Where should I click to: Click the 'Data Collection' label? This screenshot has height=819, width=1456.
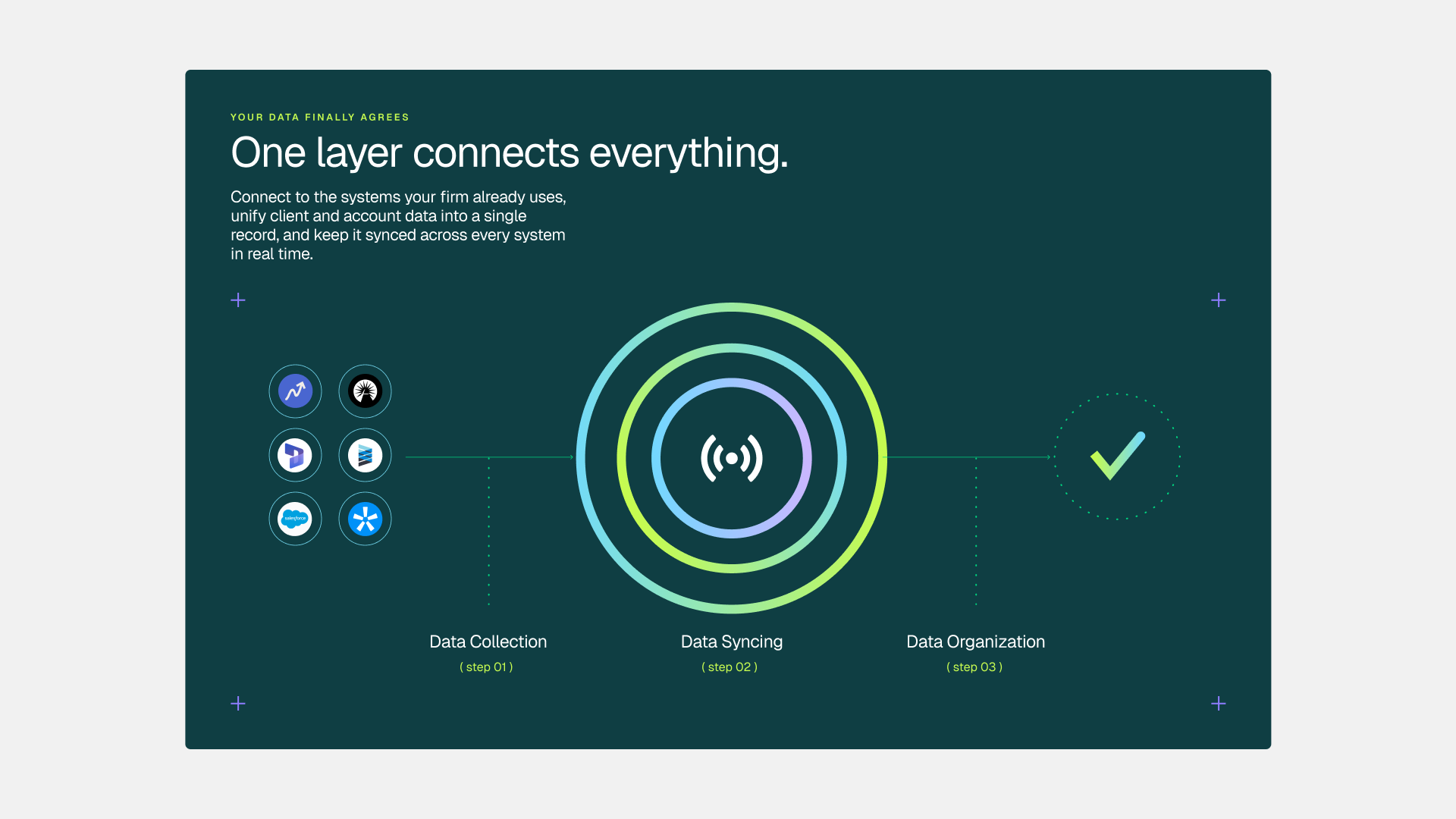pos(488,642)
